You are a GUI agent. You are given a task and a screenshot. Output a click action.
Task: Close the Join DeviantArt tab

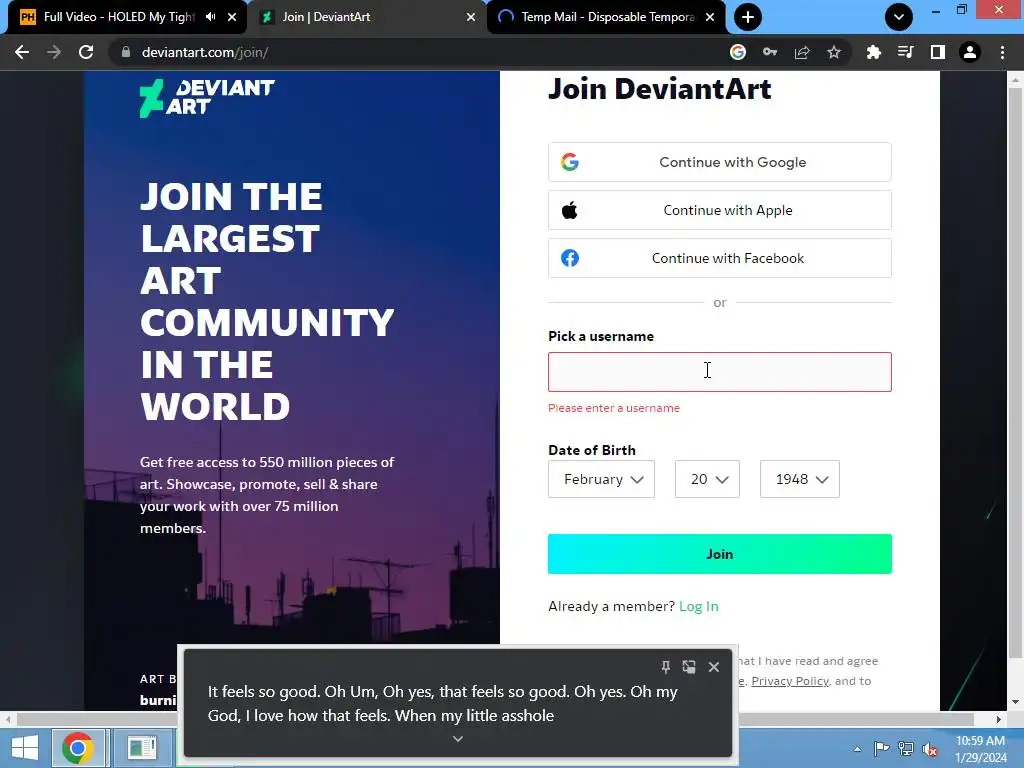471,17
